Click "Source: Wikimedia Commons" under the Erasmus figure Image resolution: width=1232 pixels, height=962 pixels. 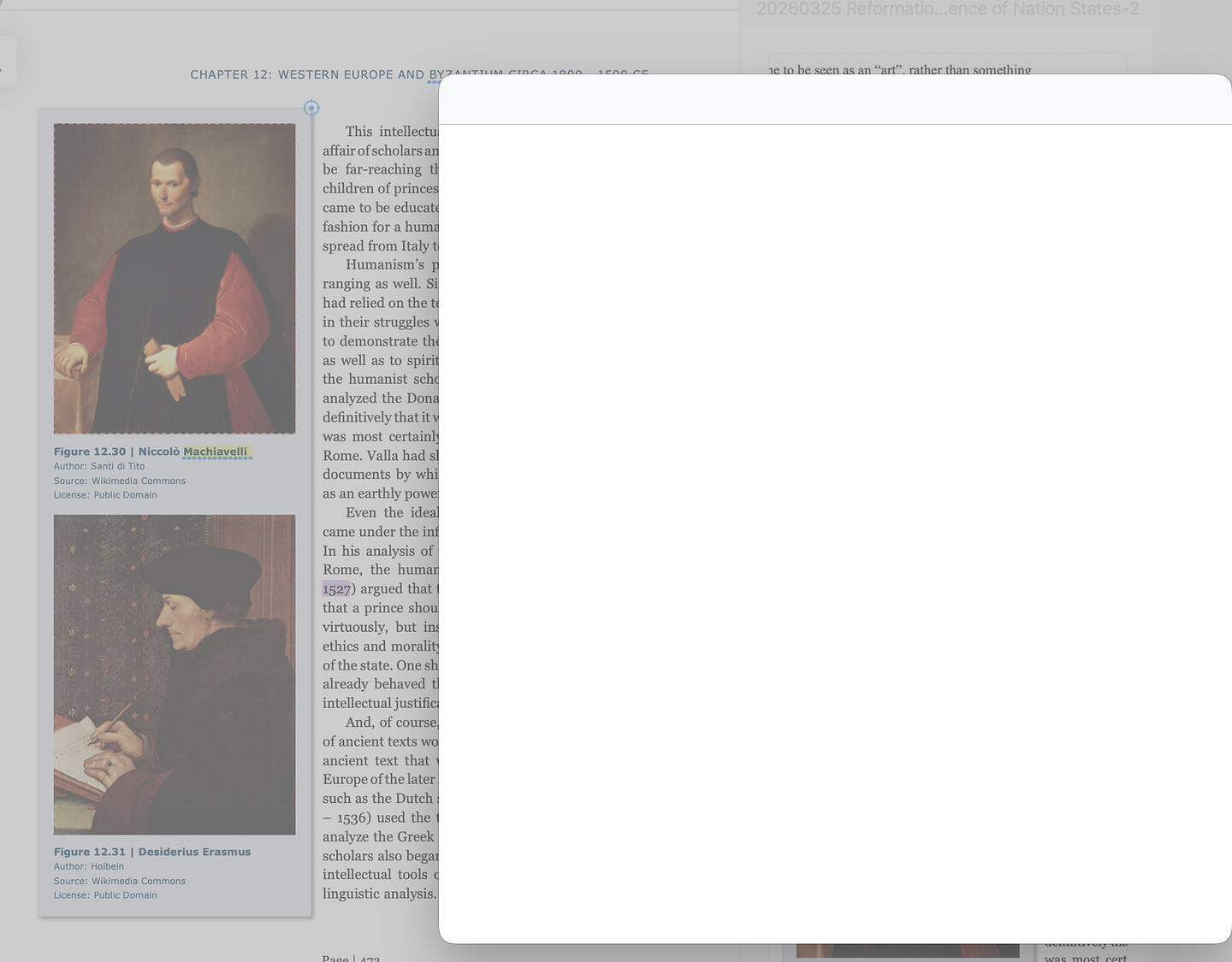120,881
